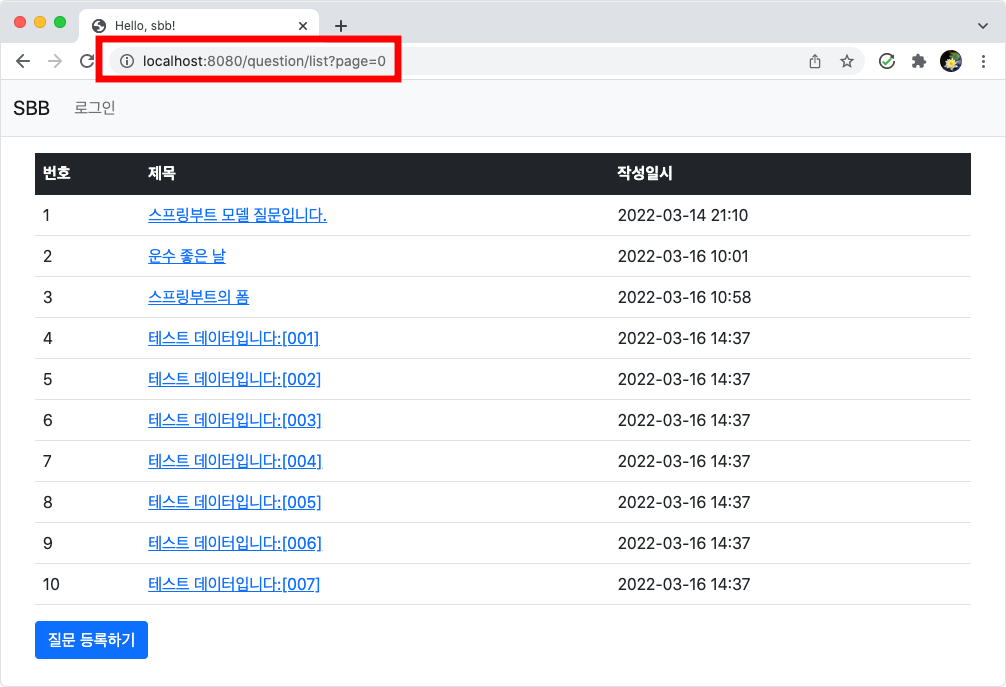Screen dimensions: 1006x687
Task: Expand the tab search chevron
Action: click(x=982, y=26)
